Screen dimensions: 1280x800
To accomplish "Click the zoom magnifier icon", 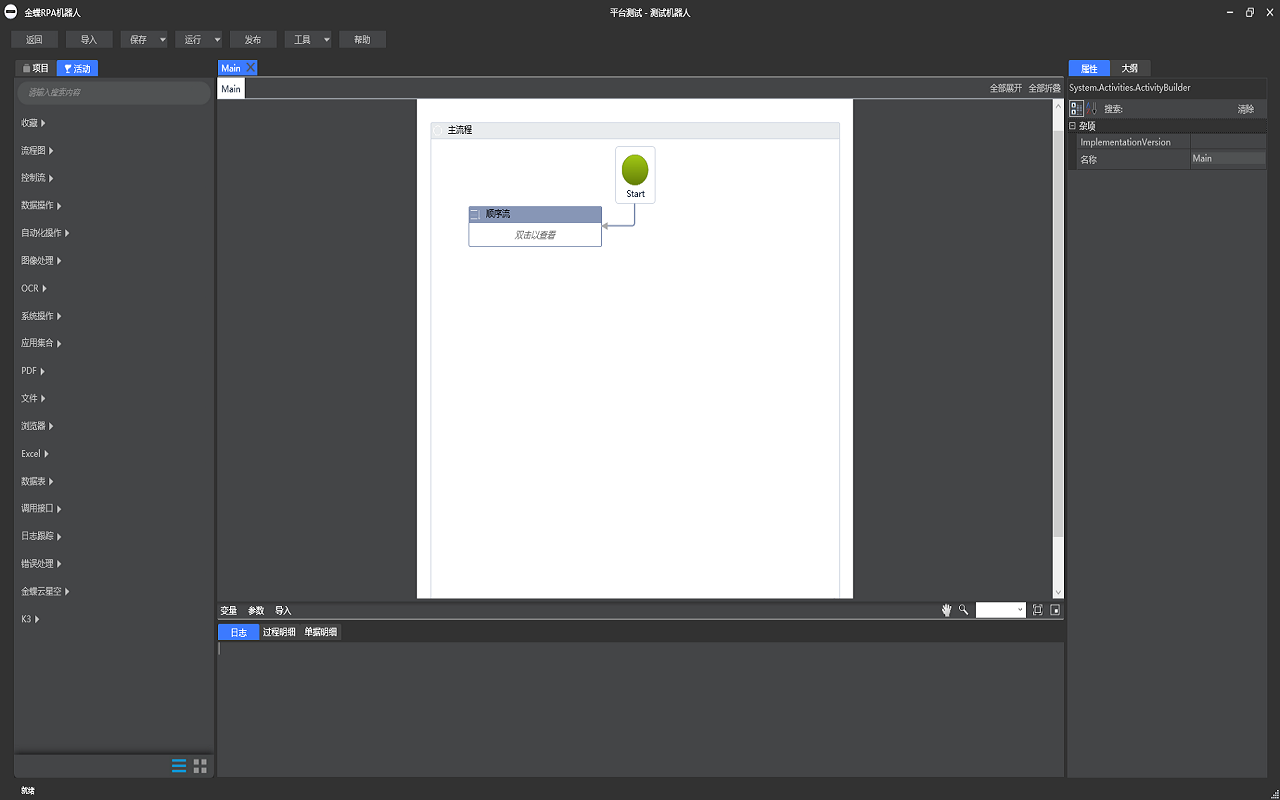I will 963,610.
